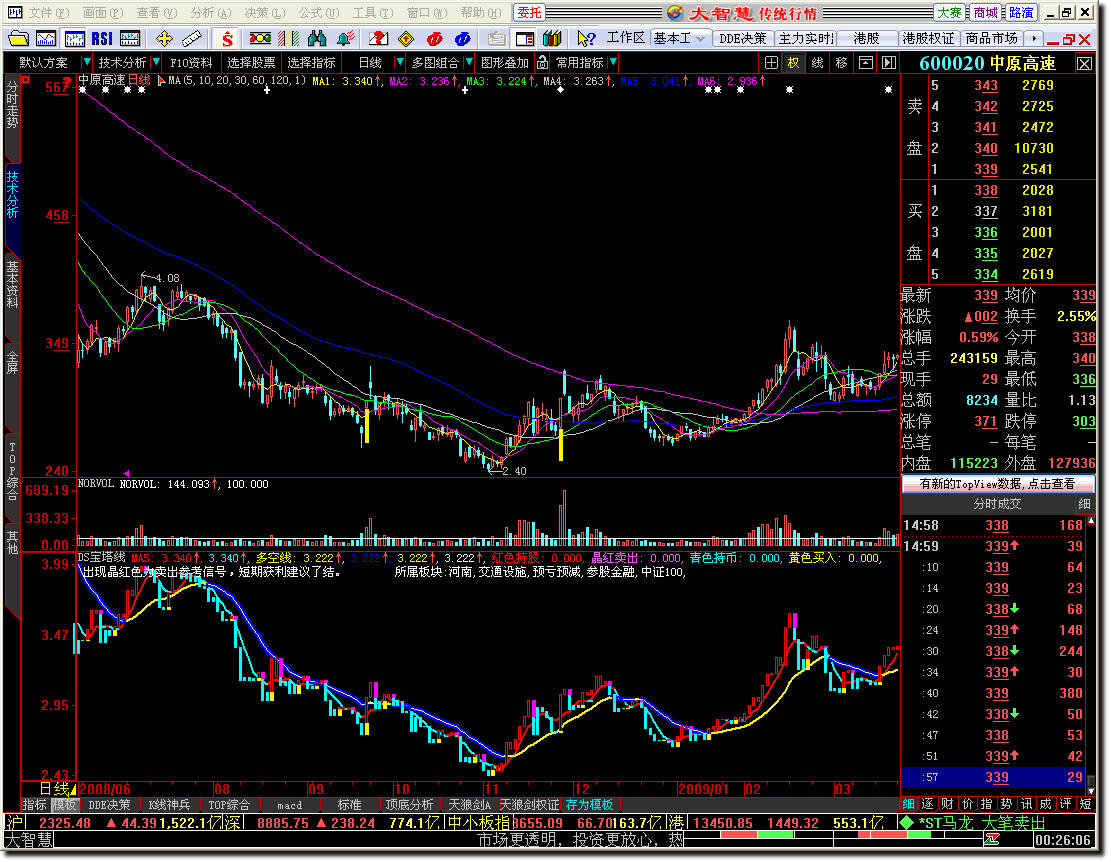
Task: Click the help pointer question-mark icon
Action: pyautogui.click(x=586, y=38)
